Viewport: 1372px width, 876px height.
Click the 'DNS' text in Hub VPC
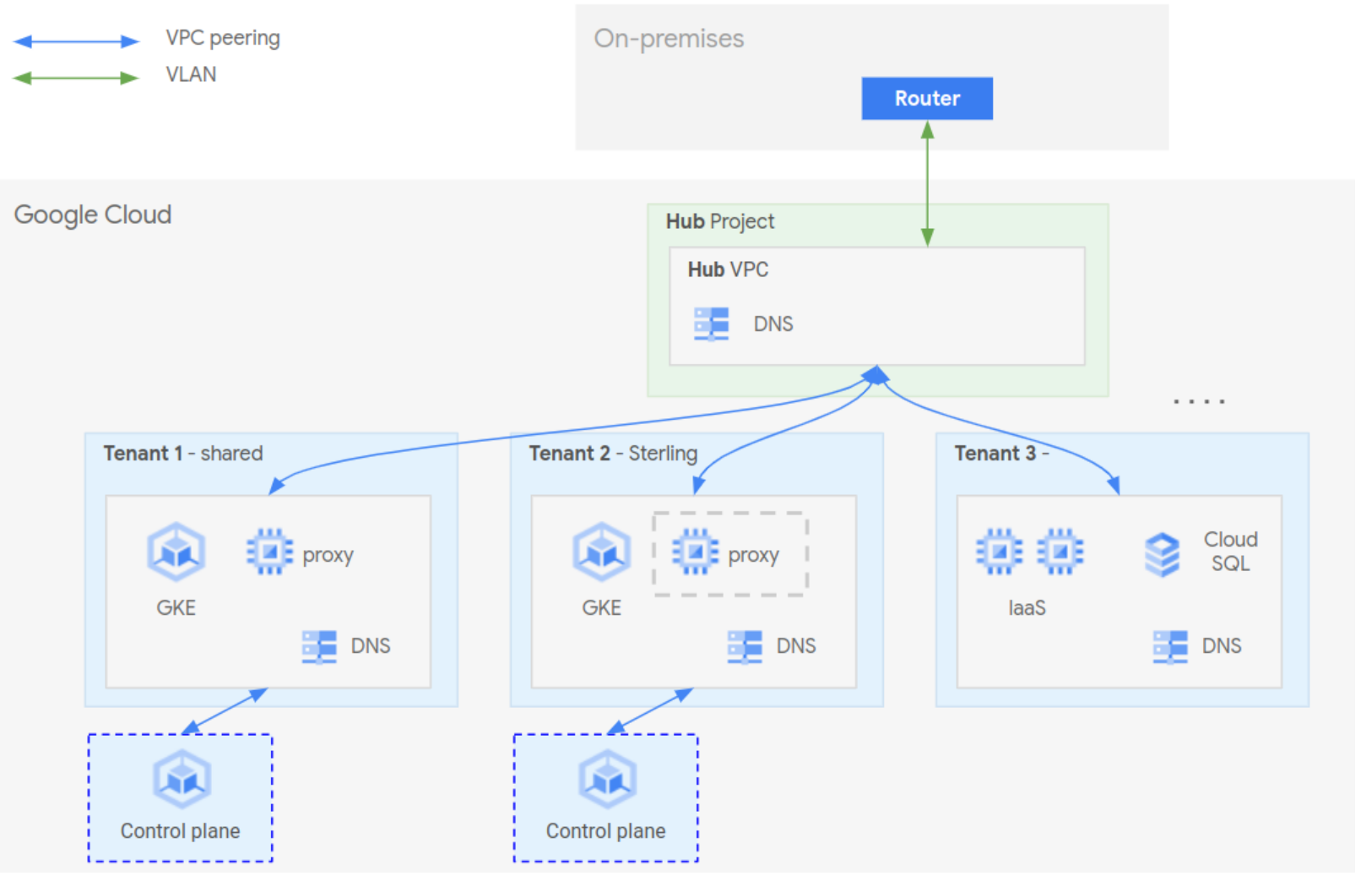773,324
